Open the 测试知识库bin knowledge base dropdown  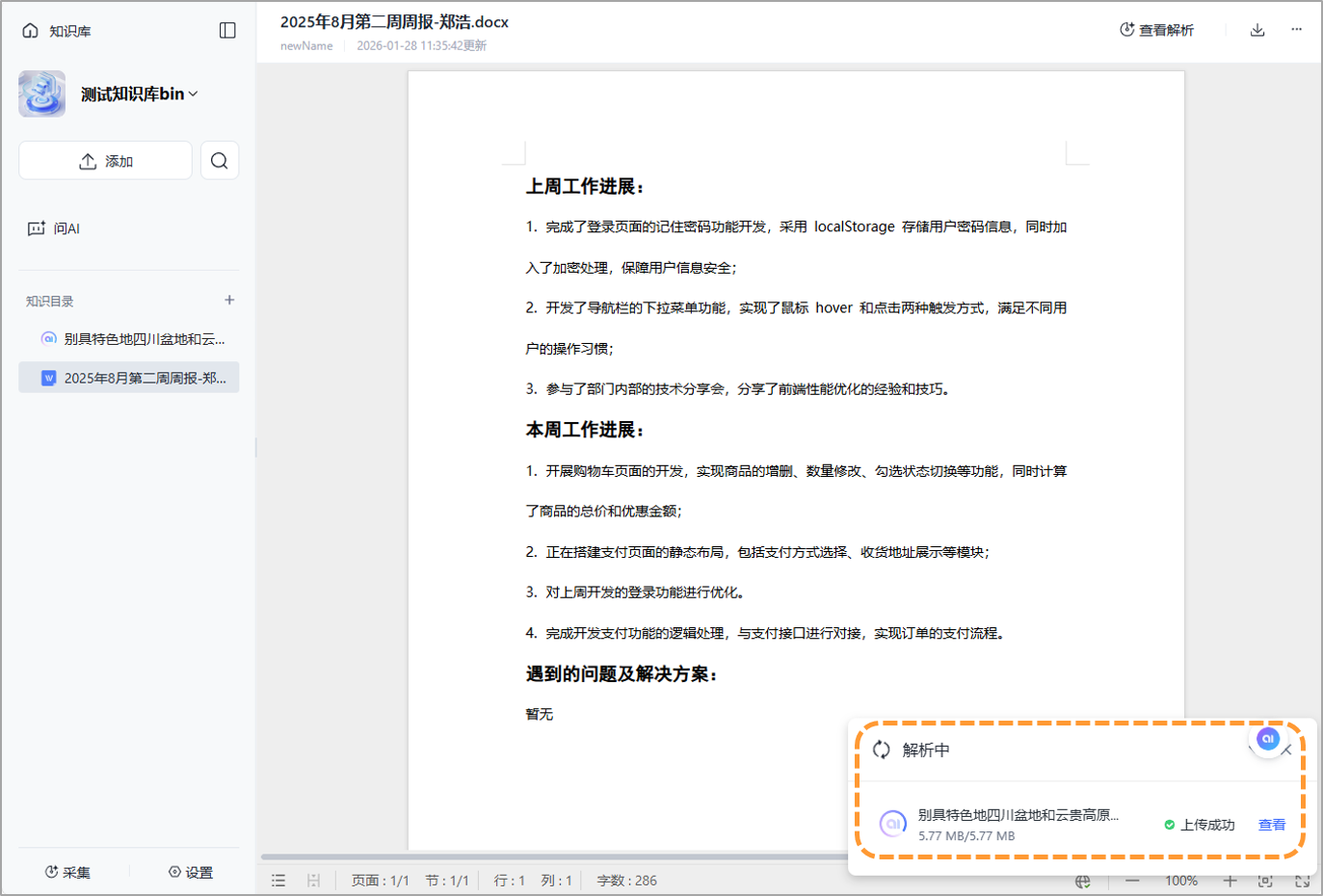pyautogui.click(x=137, y=93)
